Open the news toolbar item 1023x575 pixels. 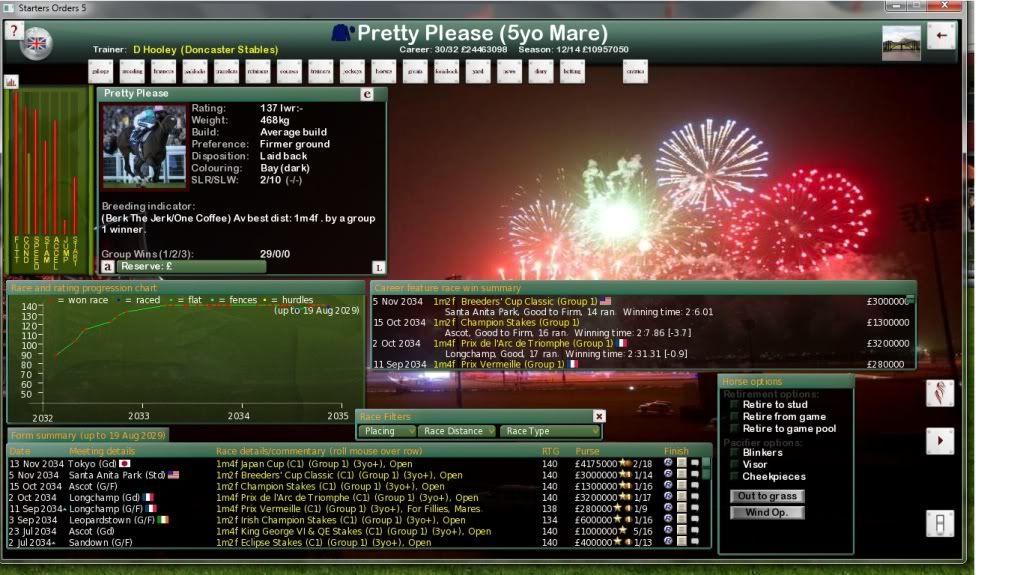(x=510, y=71)
